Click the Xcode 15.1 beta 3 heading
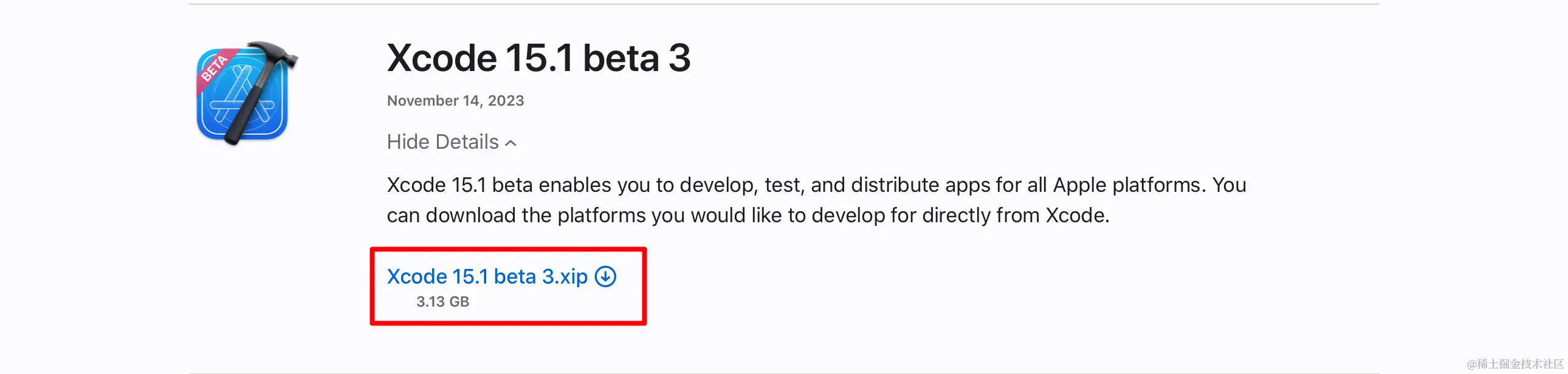 point(538,58)
